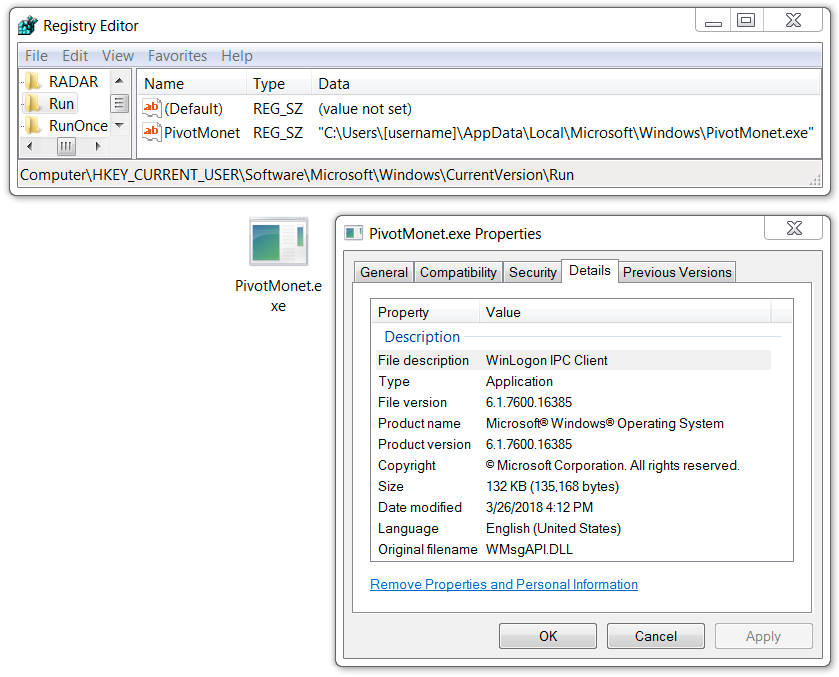Select the Run folder icon in registry tree
839x677 pixels.
coord(34,103)
